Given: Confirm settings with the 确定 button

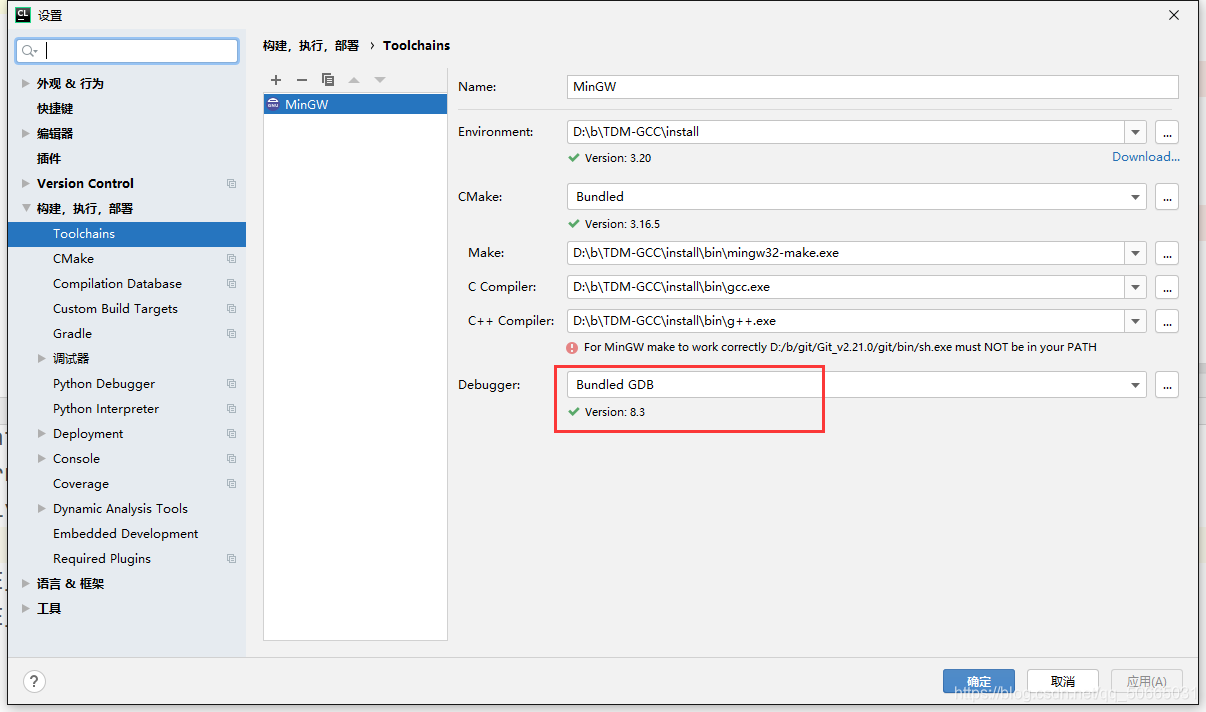Looking at the screenshot, I should [x=978, y=681].
